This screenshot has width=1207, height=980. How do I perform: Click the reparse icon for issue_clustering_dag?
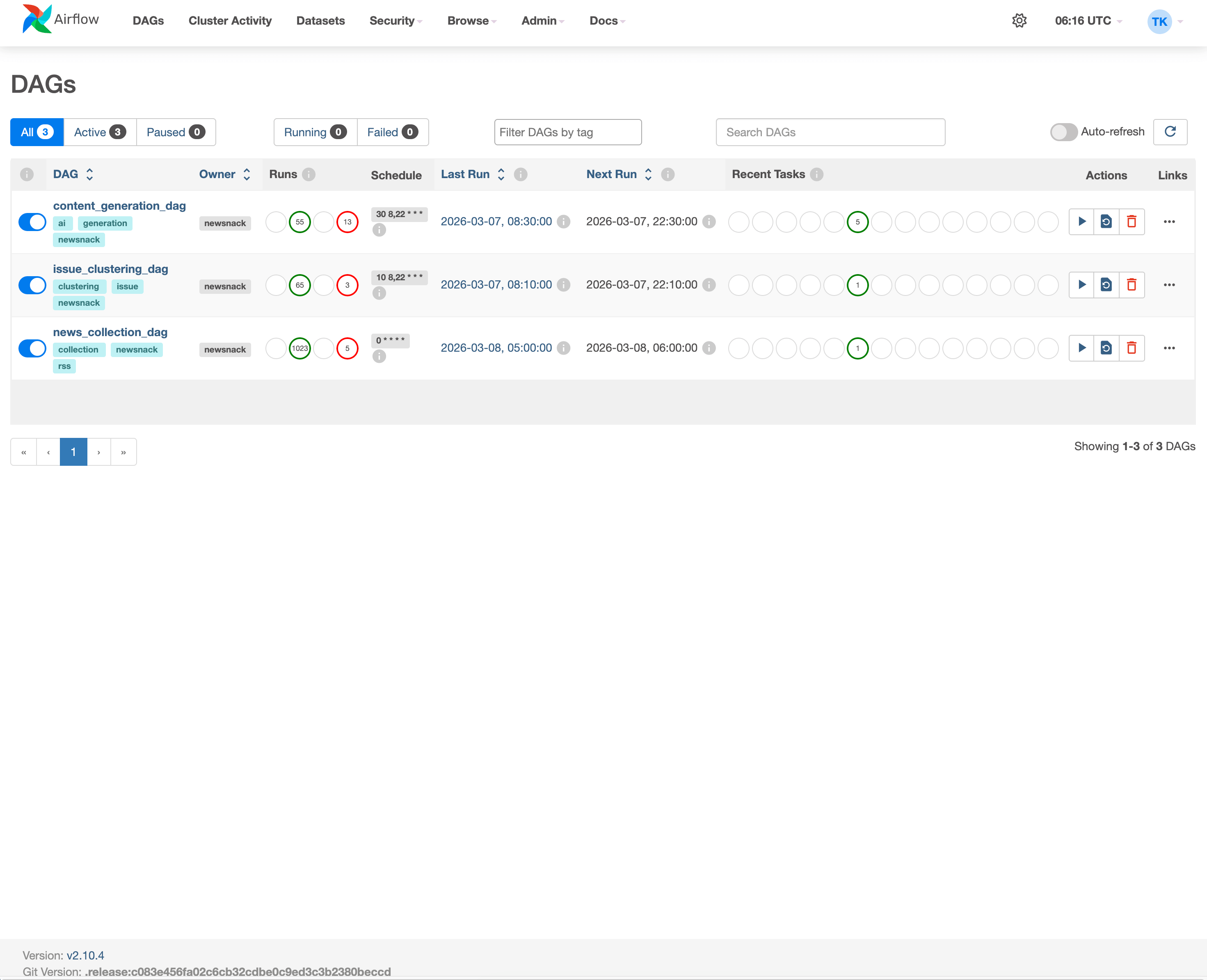click(1106, 284)
